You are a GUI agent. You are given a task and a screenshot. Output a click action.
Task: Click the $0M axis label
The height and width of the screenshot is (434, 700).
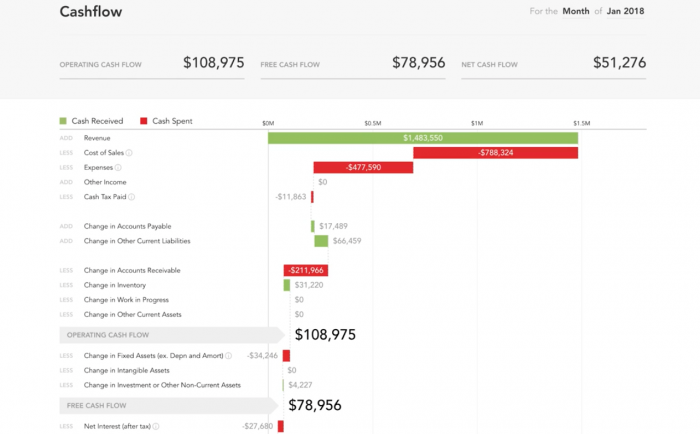coord(268,123)
